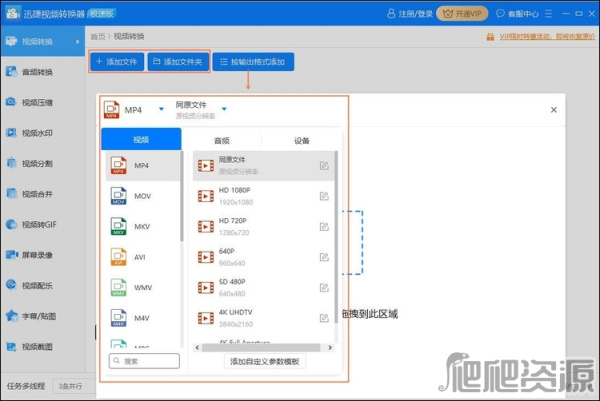Select the SD 480P 640x480 preset
Screen dimensions: 600x401
coord(263,287)
